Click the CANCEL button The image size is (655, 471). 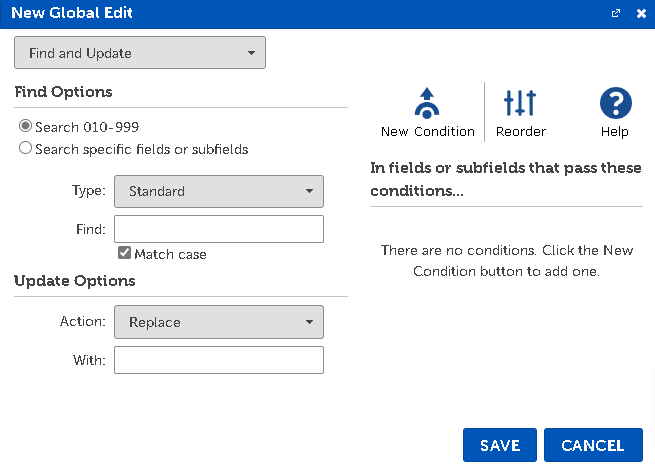pos(593,446)
